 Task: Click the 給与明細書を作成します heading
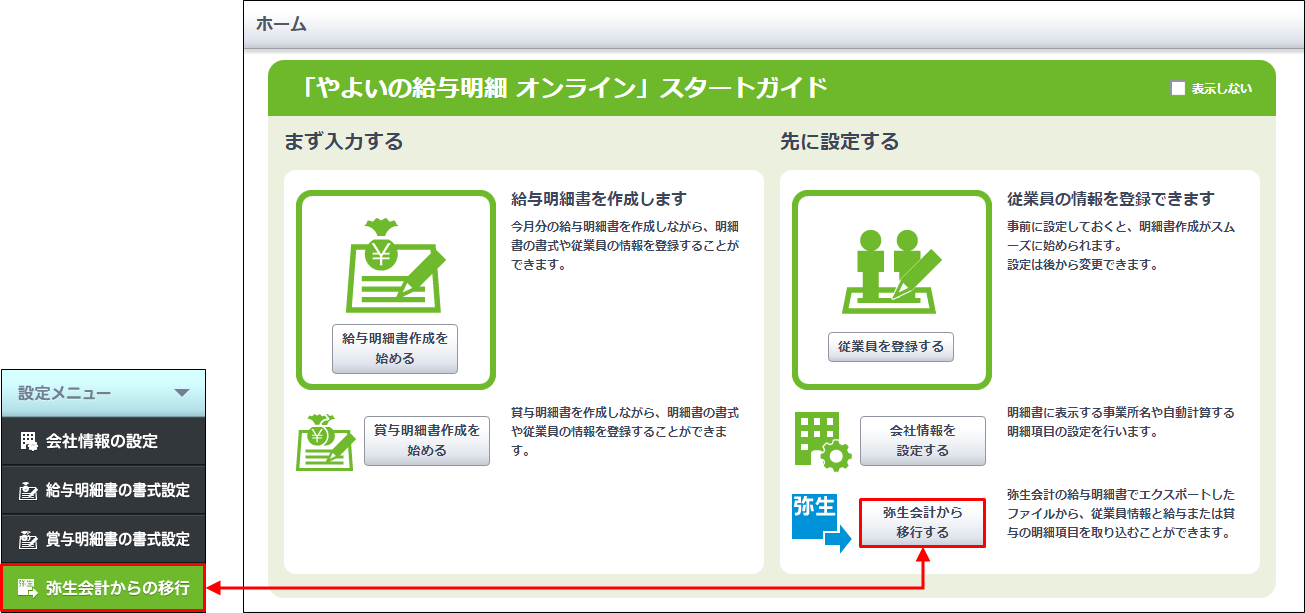pyautogui.click(x=599, y=199)
